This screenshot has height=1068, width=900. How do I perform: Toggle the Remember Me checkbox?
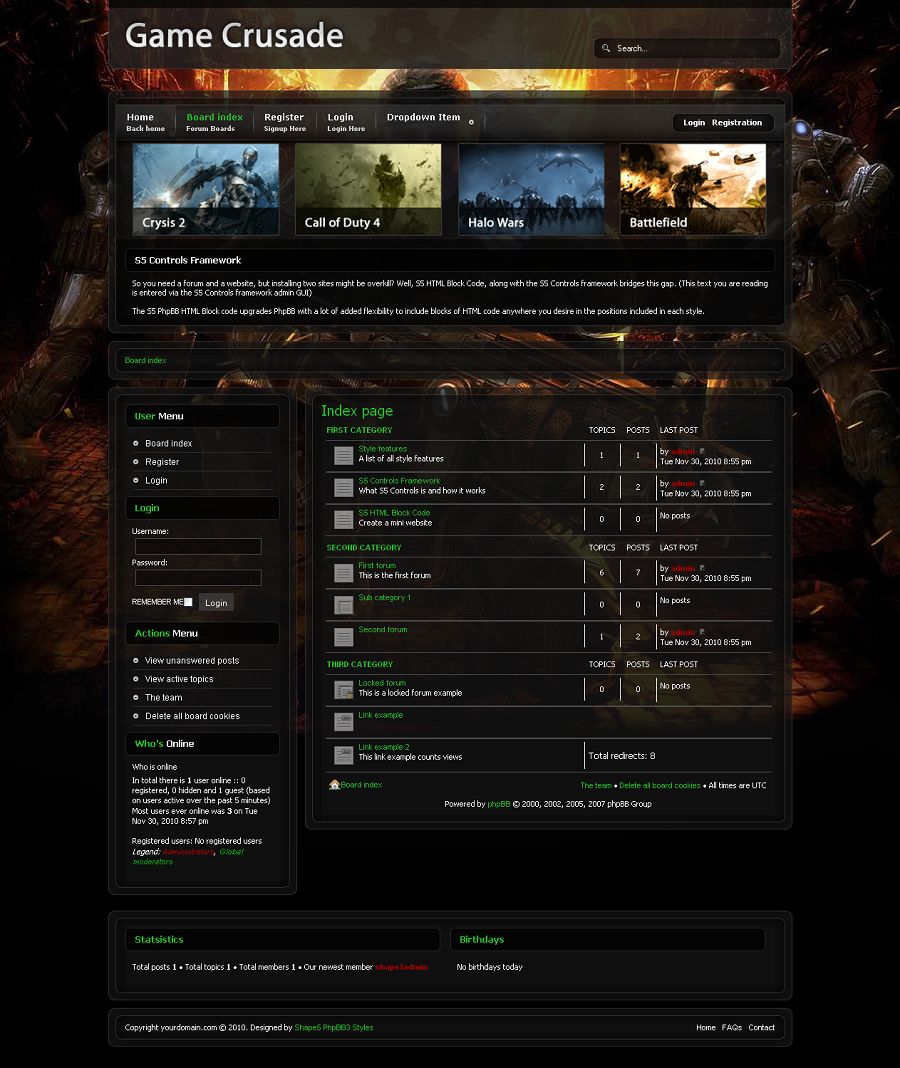(188, 602)
